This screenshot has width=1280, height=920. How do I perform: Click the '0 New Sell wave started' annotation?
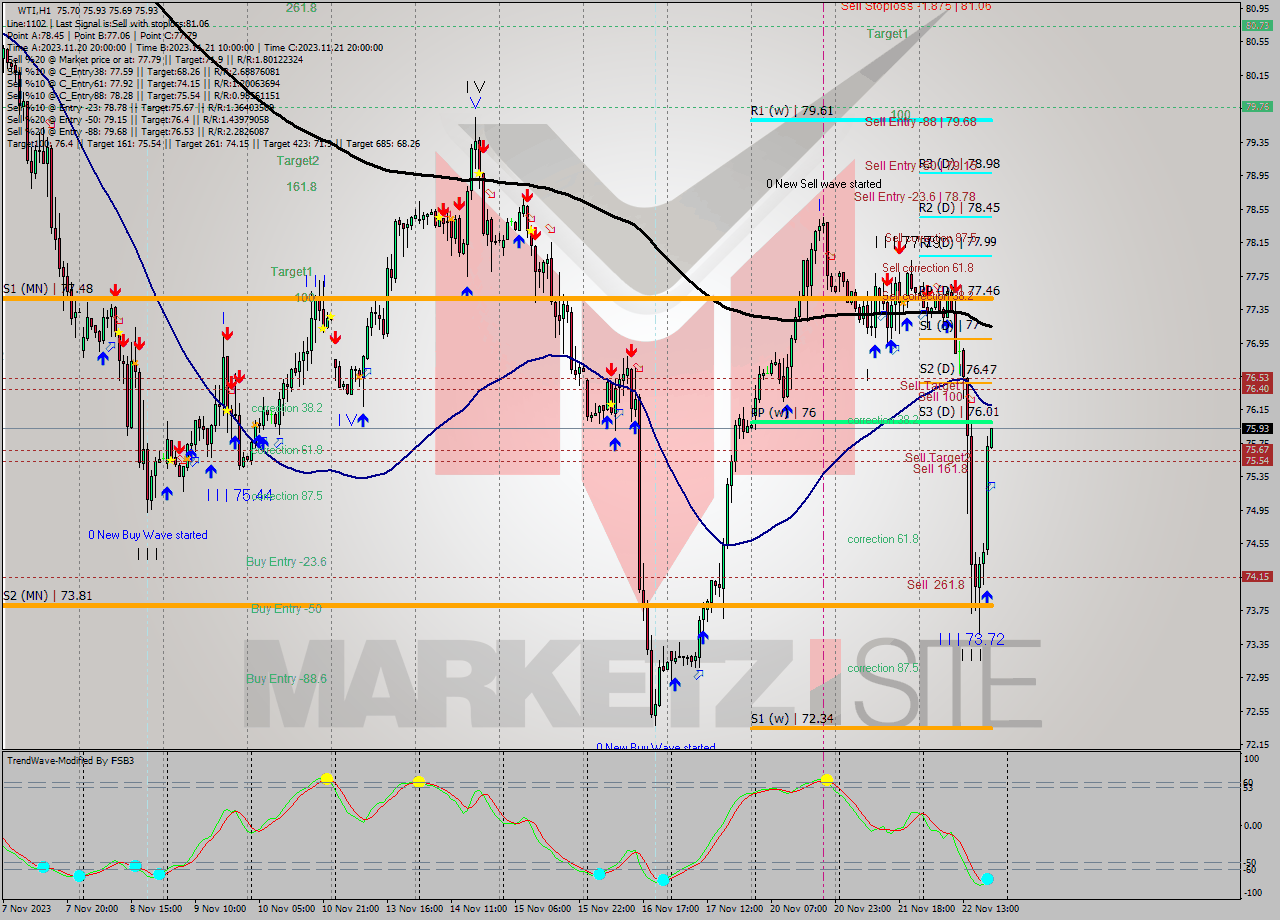point(824,184)
